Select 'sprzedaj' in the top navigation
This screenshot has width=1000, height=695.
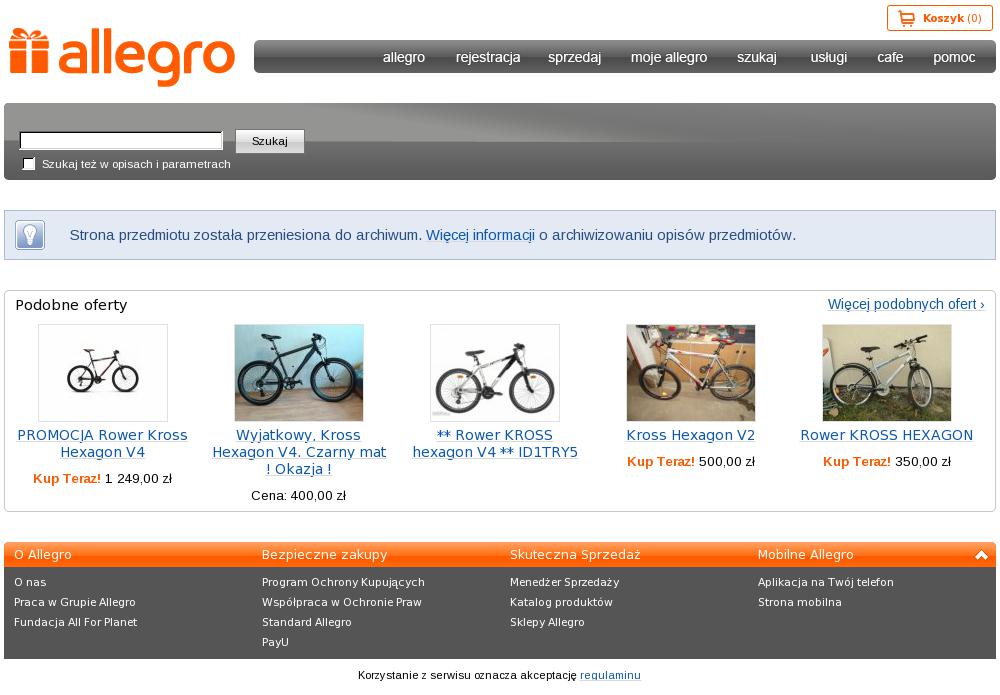(574, 57)
